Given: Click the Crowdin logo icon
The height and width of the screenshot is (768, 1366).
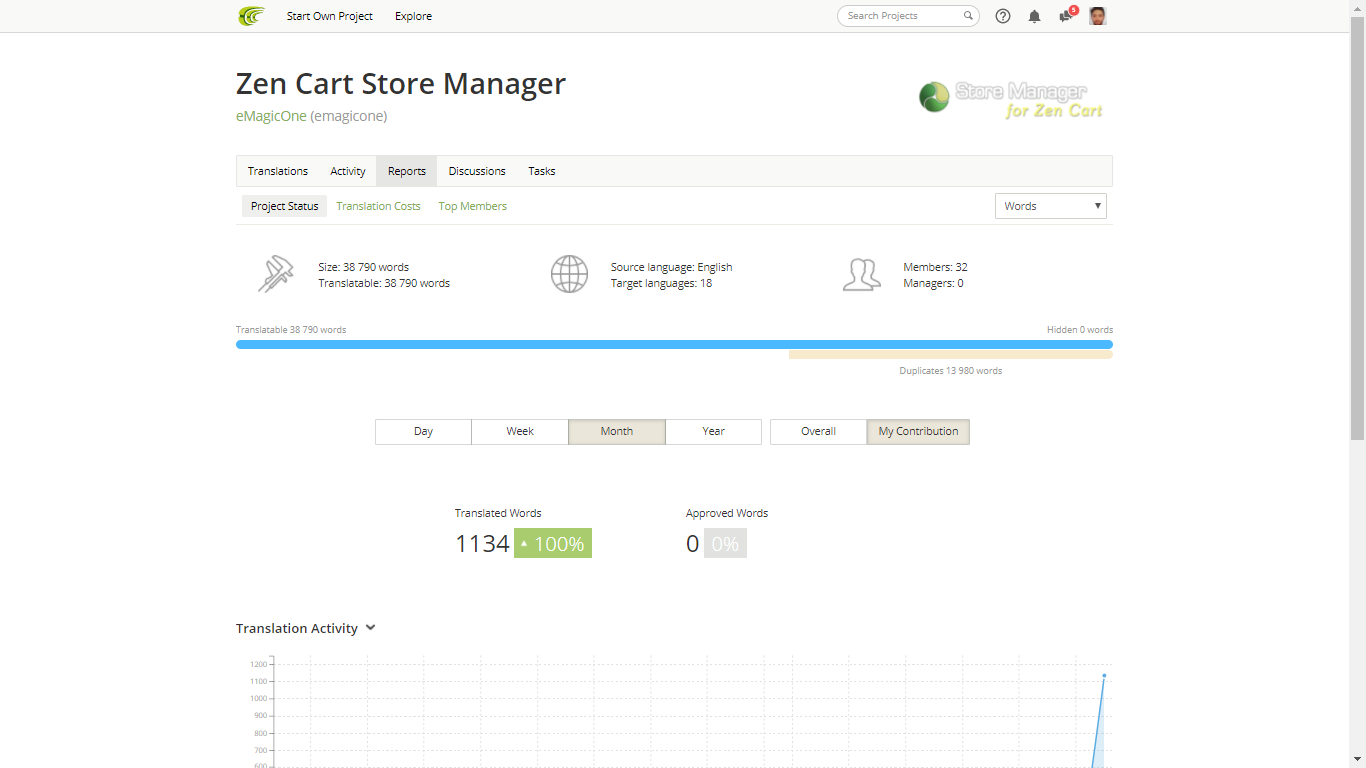Looking at the screenshot, I should (251, 16).
